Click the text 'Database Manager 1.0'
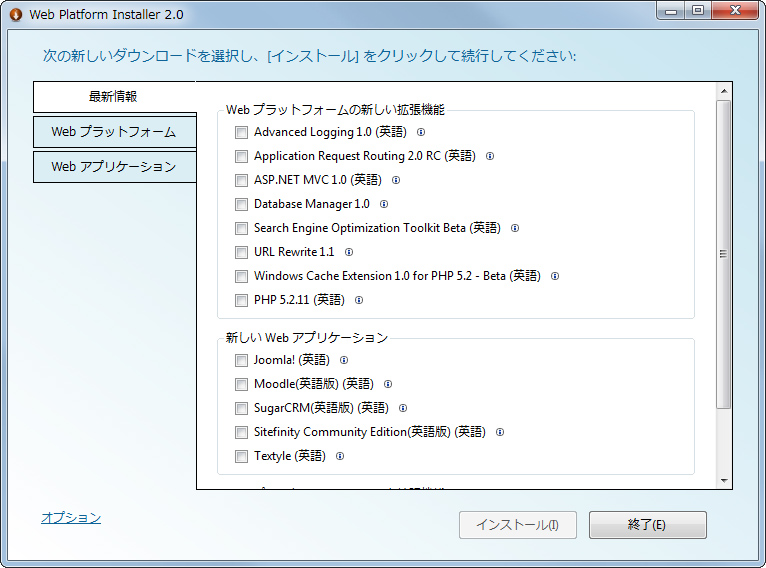The image size is (766, 568). point(312,204)
